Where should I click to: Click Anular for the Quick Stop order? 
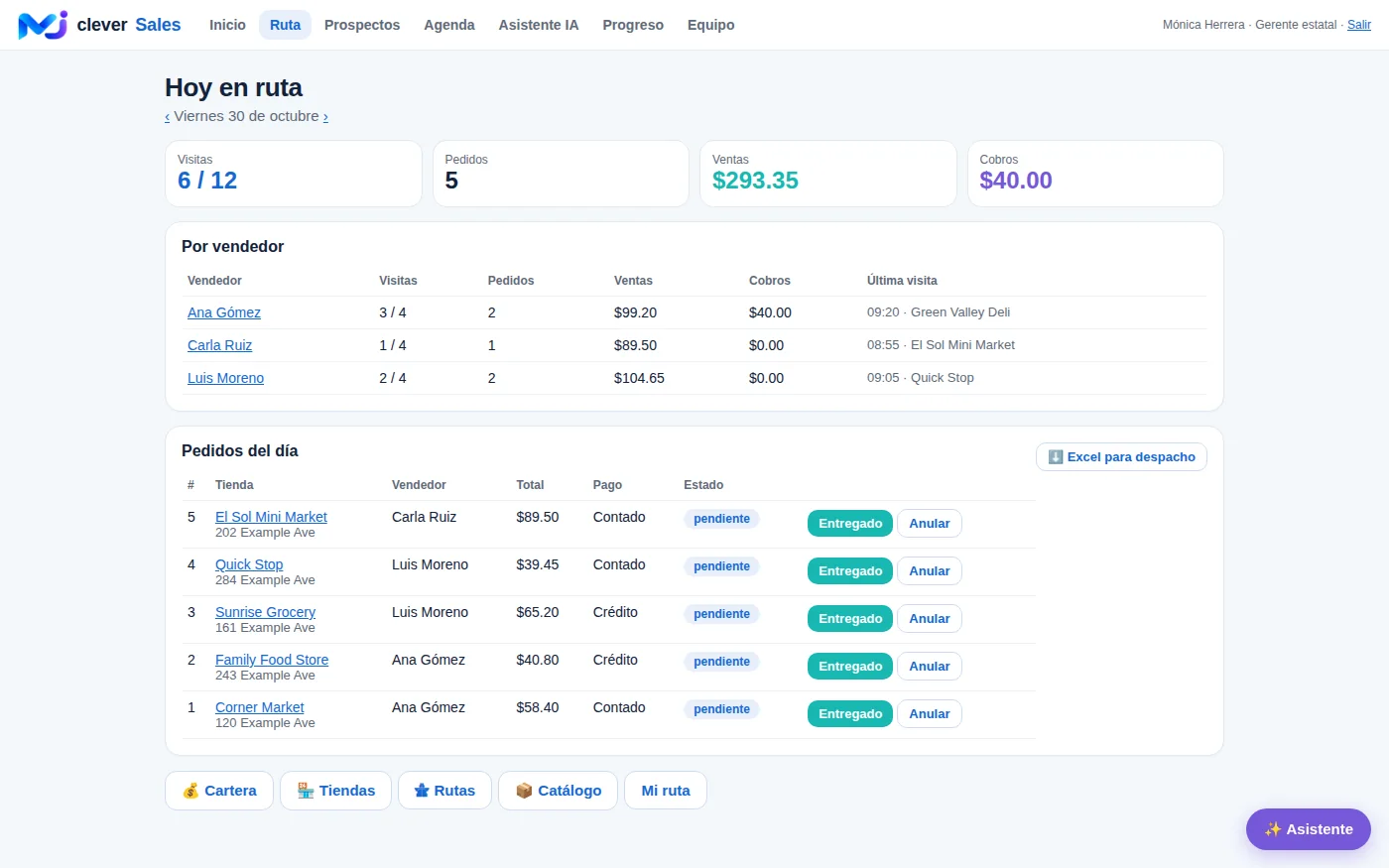[930, 571]
